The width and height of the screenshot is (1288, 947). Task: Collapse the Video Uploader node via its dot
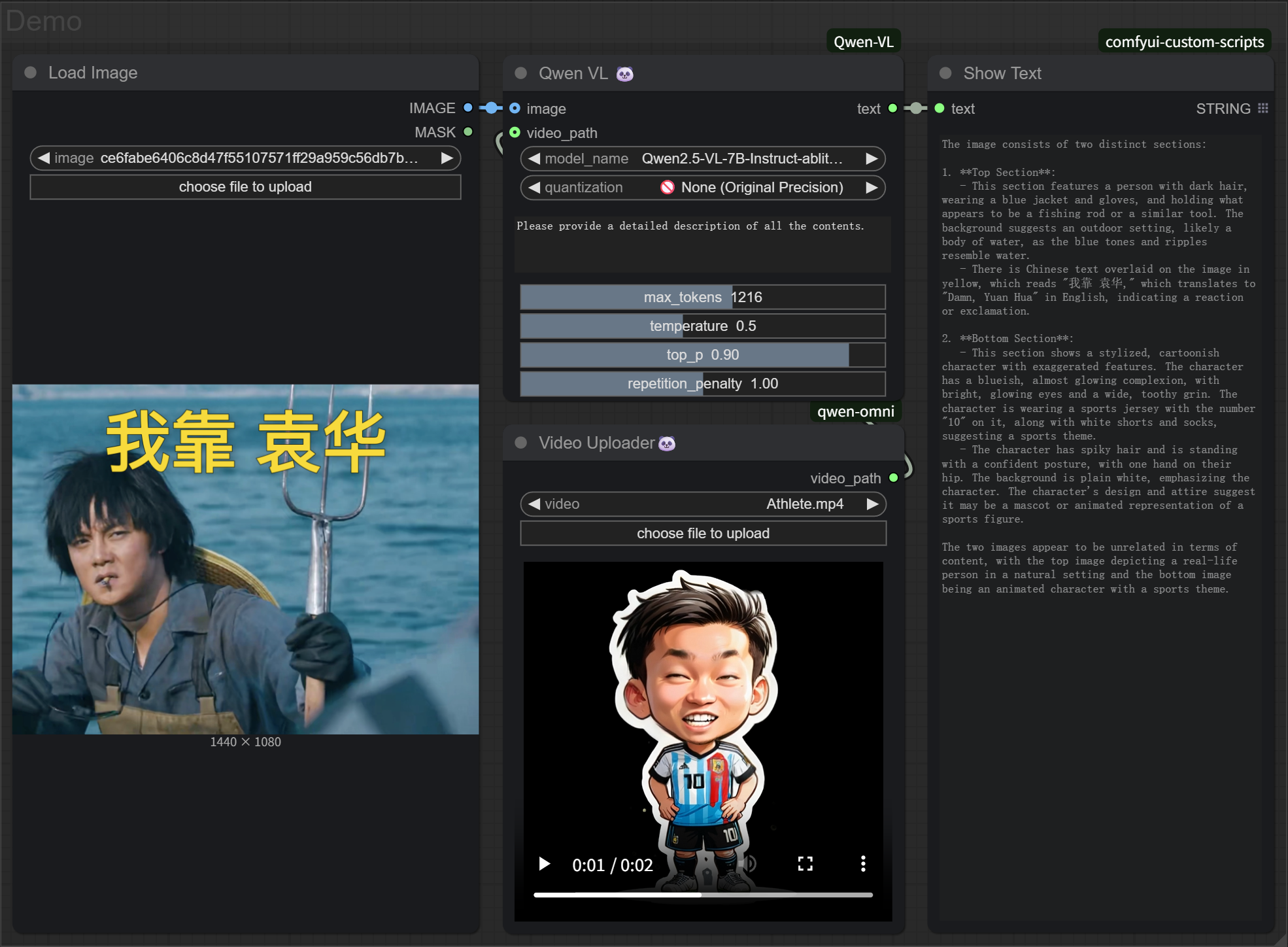tap(520, 443)
